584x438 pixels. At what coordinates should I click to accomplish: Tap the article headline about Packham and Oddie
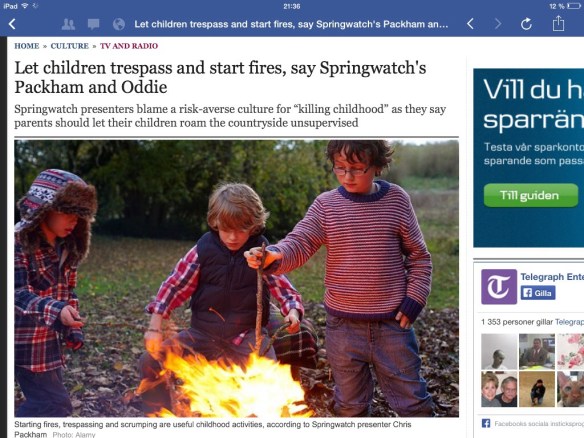(x=220, y=77)
